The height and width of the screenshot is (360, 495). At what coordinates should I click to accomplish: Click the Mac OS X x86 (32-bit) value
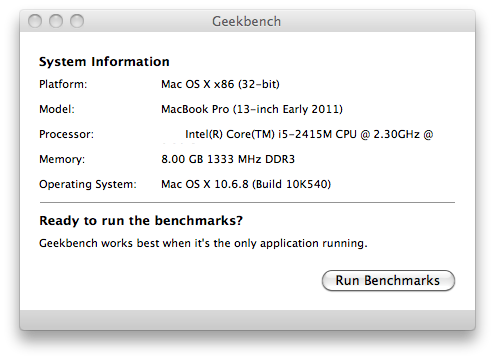(220, 84)
